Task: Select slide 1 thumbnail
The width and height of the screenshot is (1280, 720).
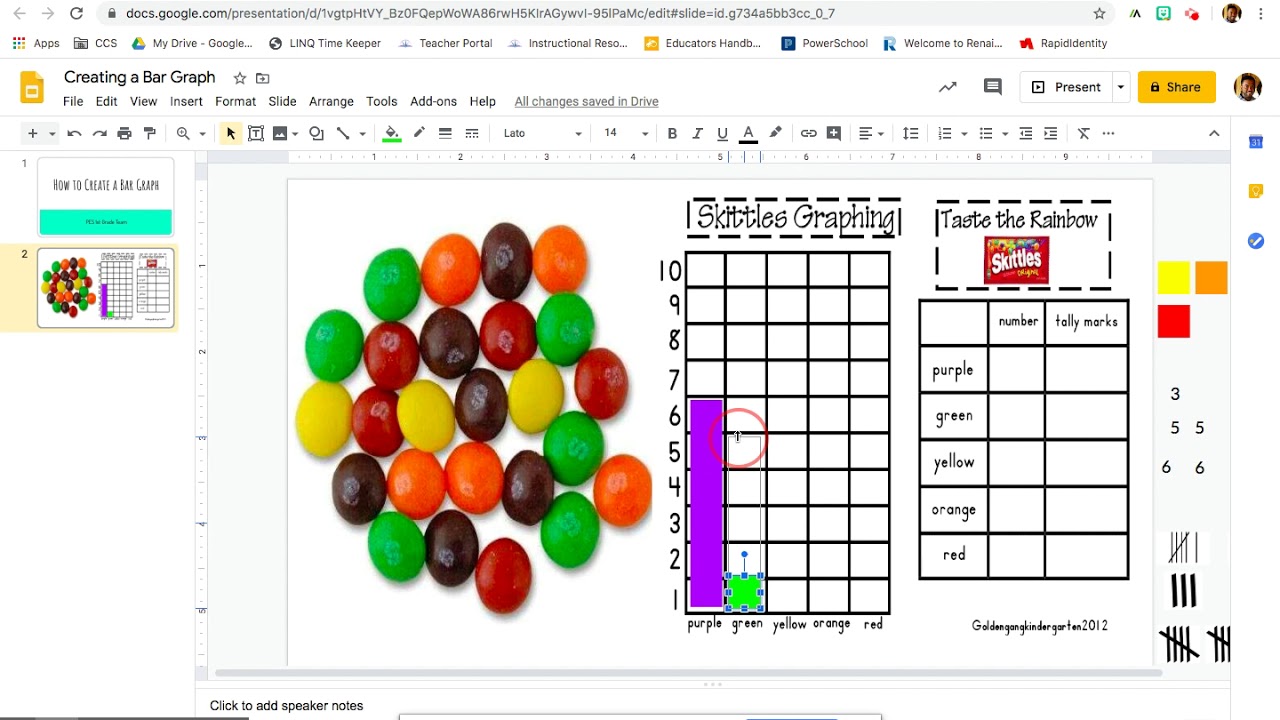Action: [106, 197]
